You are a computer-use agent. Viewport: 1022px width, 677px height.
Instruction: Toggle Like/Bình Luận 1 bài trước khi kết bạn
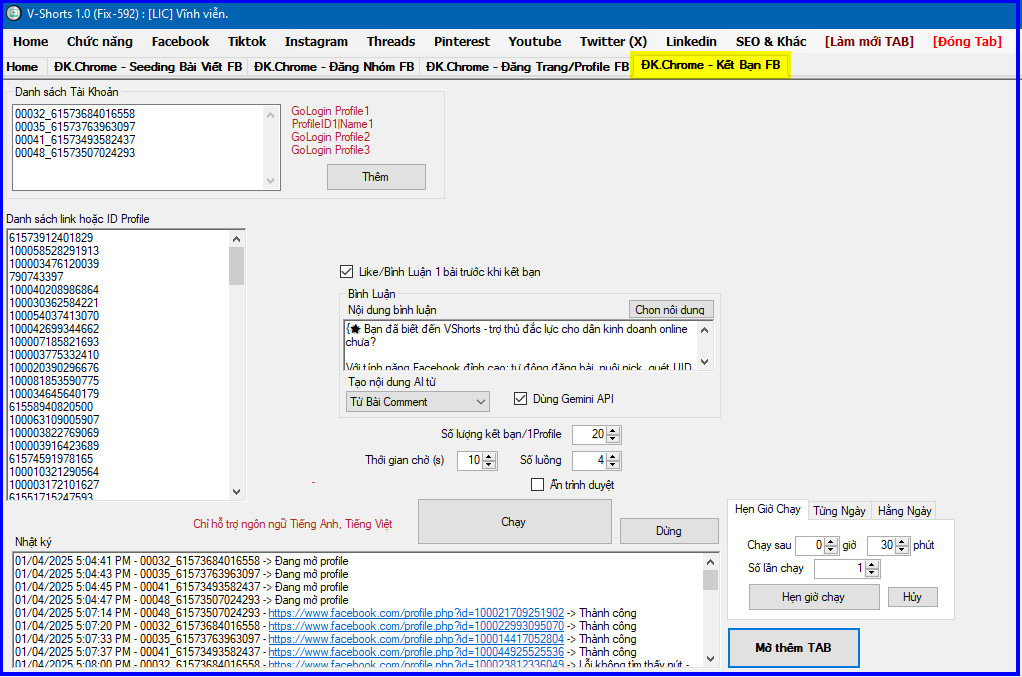click(347, 272)
